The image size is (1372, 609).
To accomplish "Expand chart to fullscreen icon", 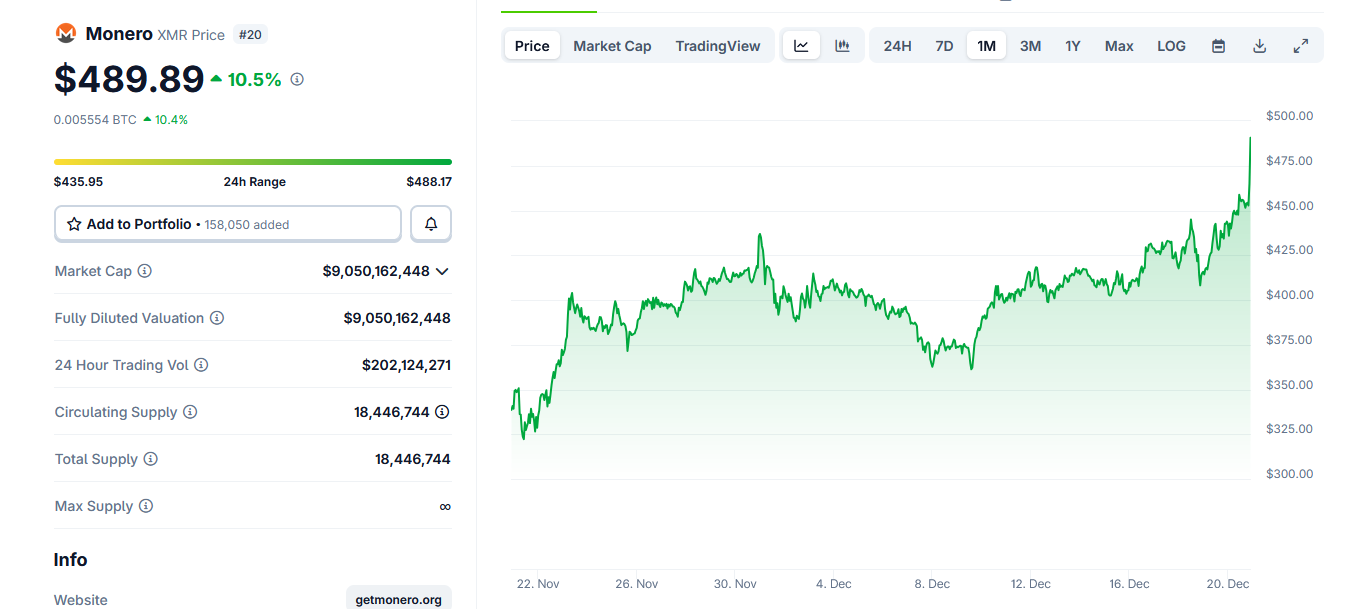I will pyautogui.click(x=1301, y=46).
